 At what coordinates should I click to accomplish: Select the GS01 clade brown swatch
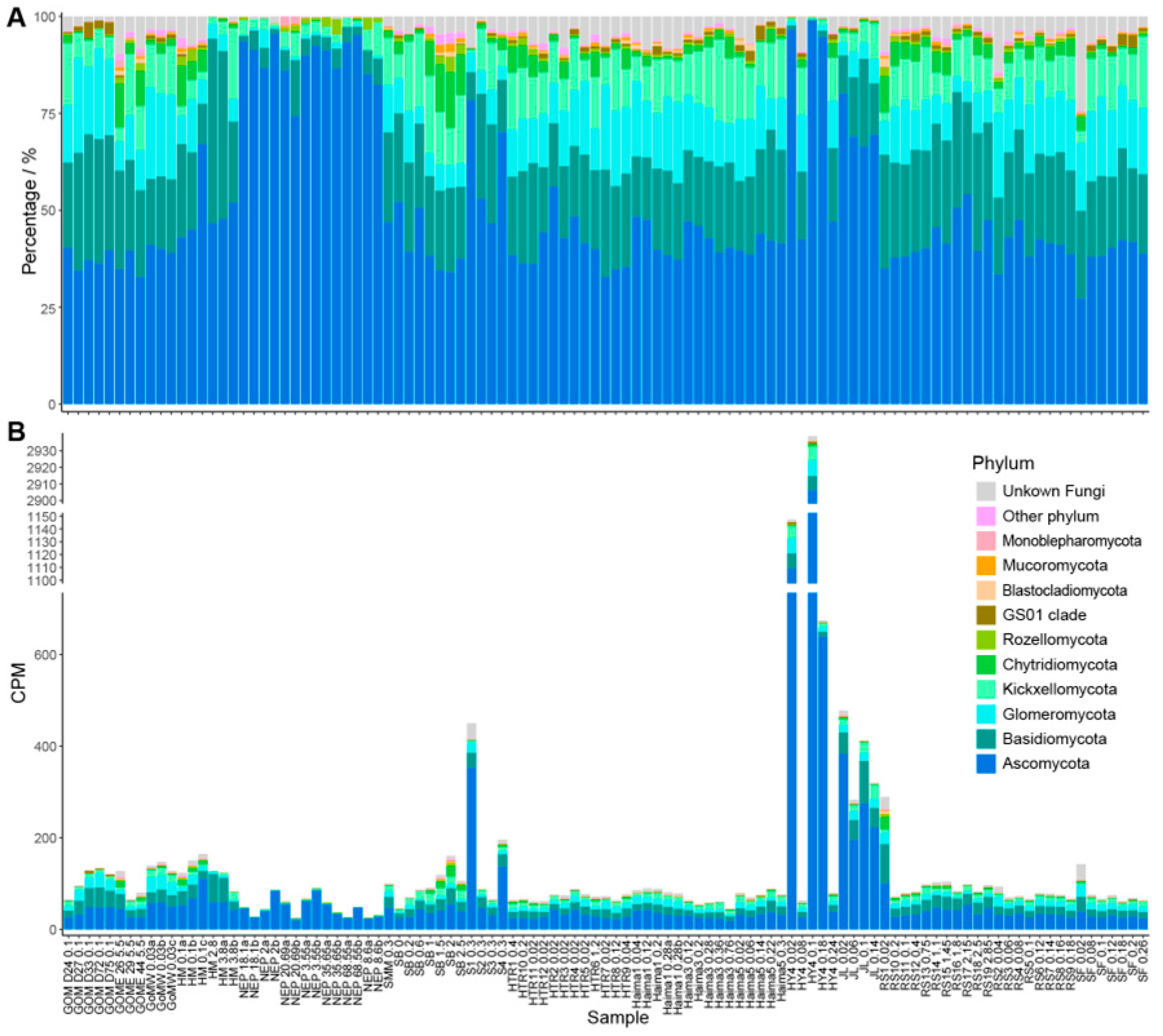click(985, 615)
